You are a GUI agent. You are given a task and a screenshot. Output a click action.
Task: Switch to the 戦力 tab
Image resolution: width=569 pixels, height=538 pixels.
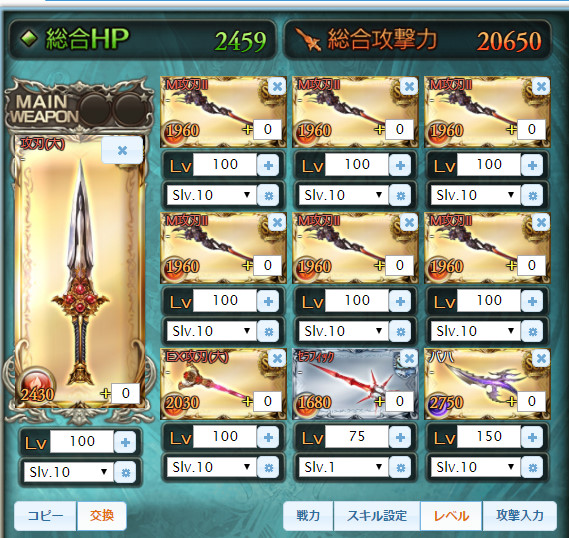308,516
